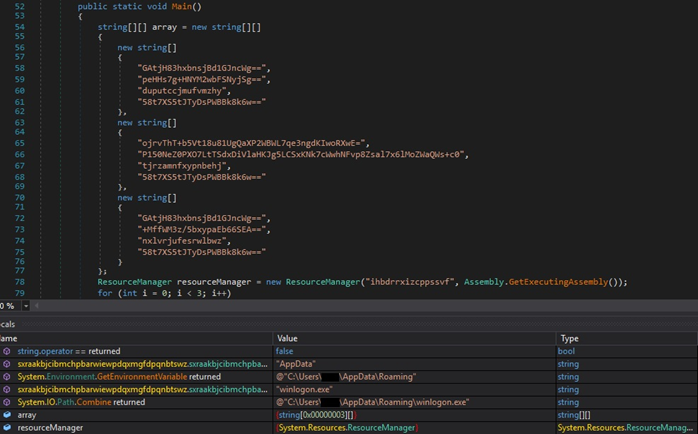Click the zoom percentage field
This screenshot has height=434, width=698.
pos(9,306)
